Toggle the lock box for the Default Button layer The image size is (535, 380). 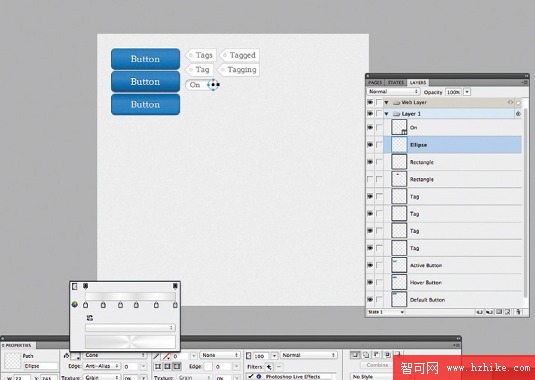(x=379, y=299)
